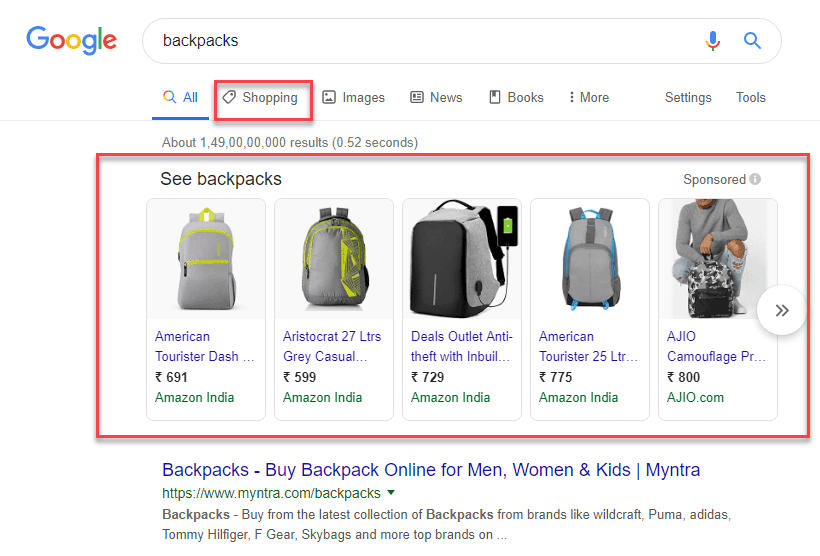Click the voice search microphone icon

click(712, 40)
